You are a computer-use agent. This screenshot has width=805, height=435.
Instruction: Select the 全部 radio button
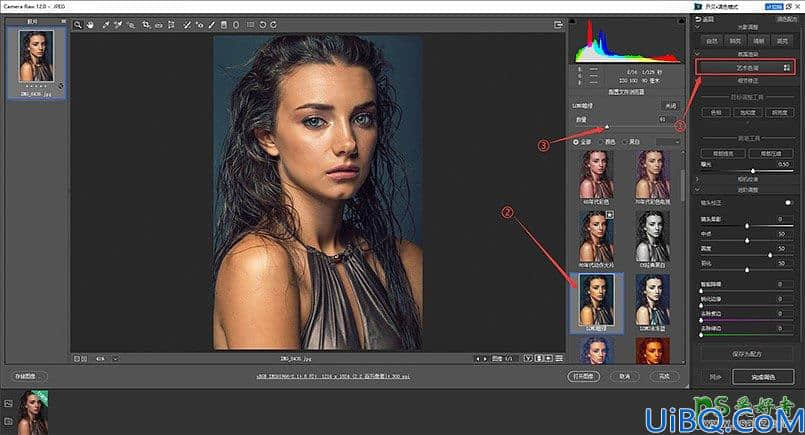click(x=576, y=142)
